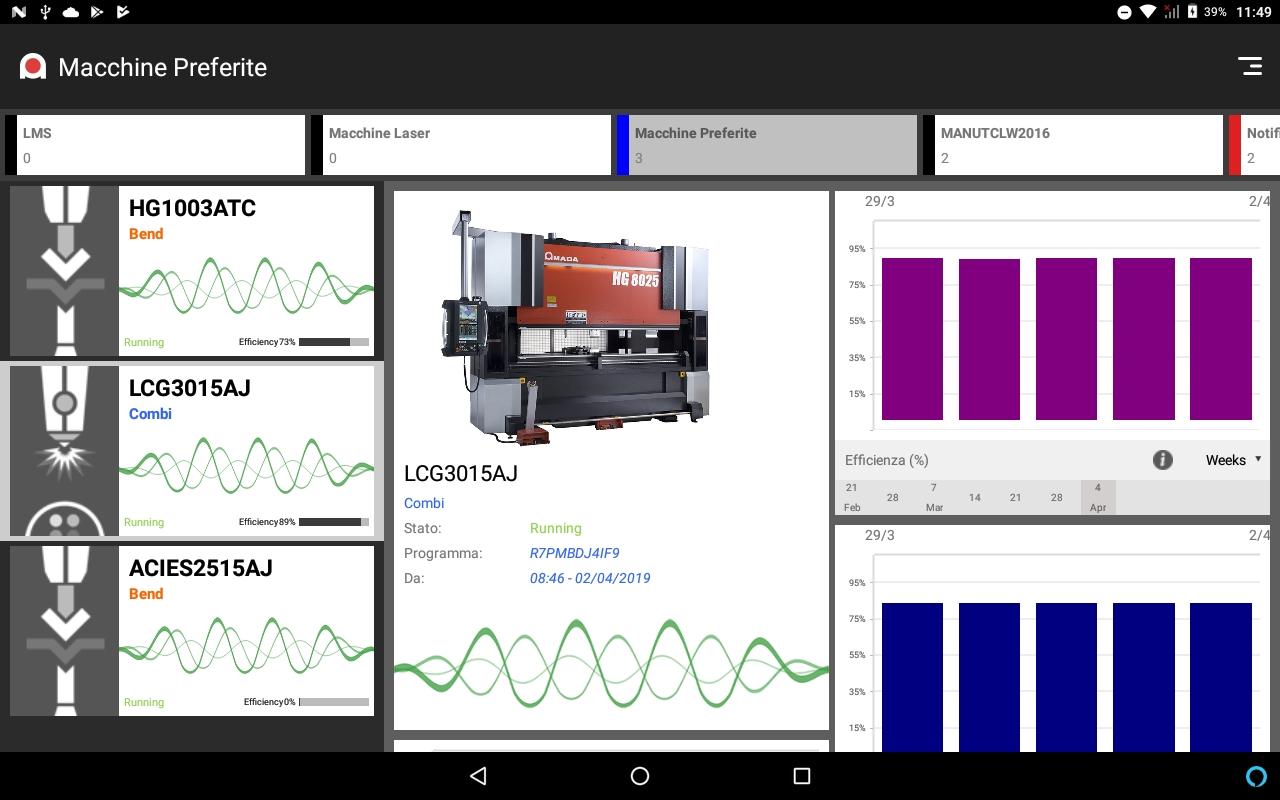Select the 14 week marker
1280x800 pixels.
(974, 497)
